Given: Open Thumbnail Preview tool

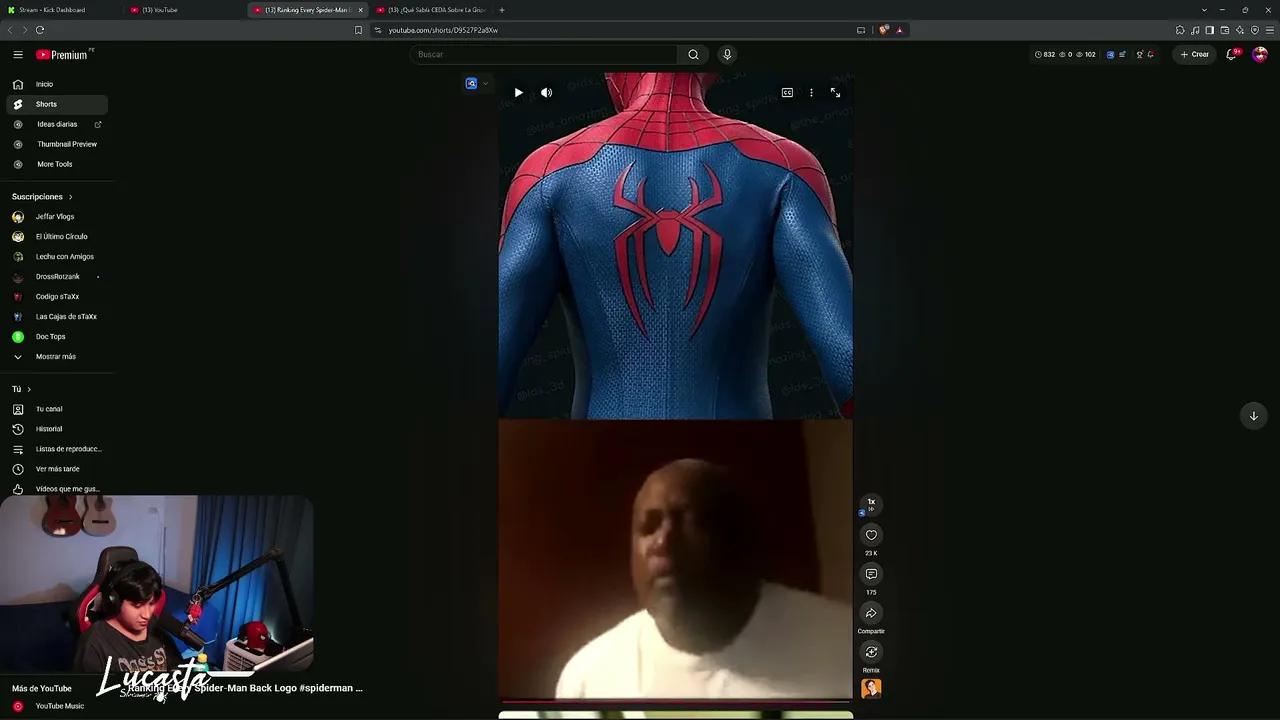Looking at the screenshot, I should (57, 144).
